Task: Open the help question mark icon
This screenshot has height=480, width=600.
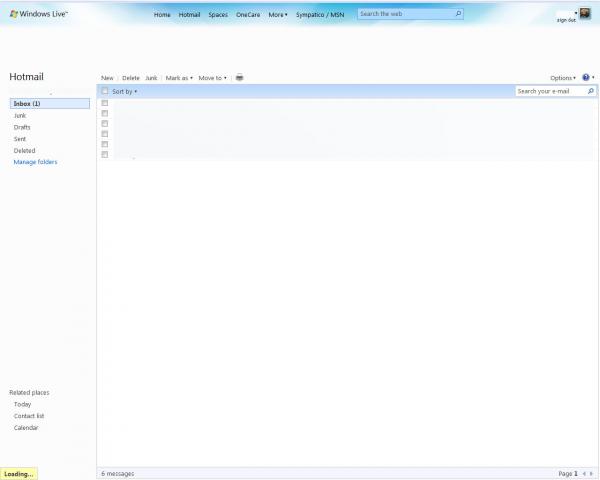Action: pyautogui.click(x=585, y=77)
